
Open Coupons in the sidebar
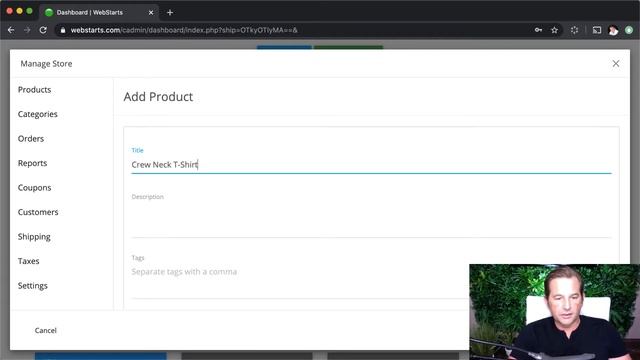click(x=34, y=188)
